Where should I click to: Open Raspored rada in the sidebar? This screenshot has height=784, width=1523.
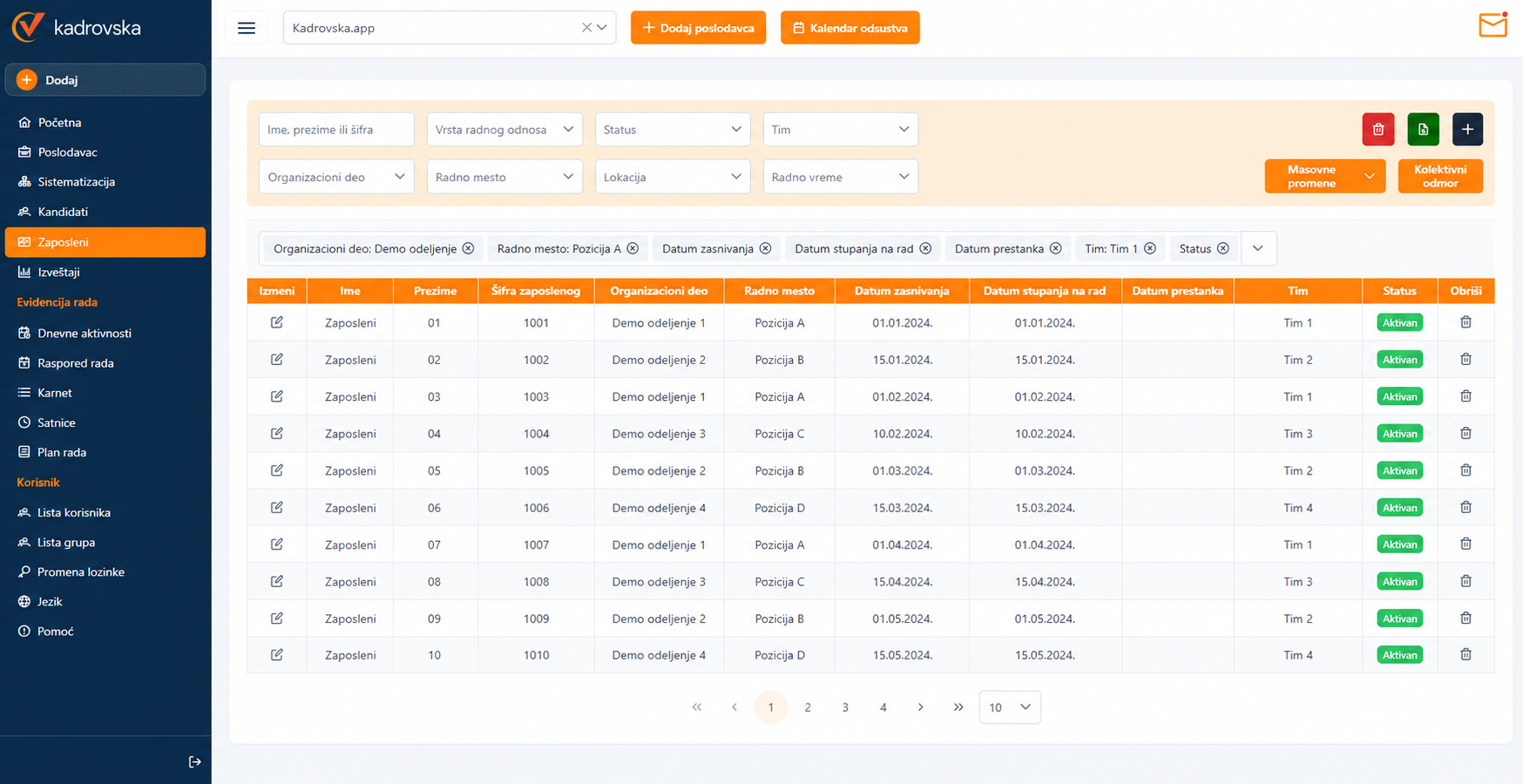75,363
